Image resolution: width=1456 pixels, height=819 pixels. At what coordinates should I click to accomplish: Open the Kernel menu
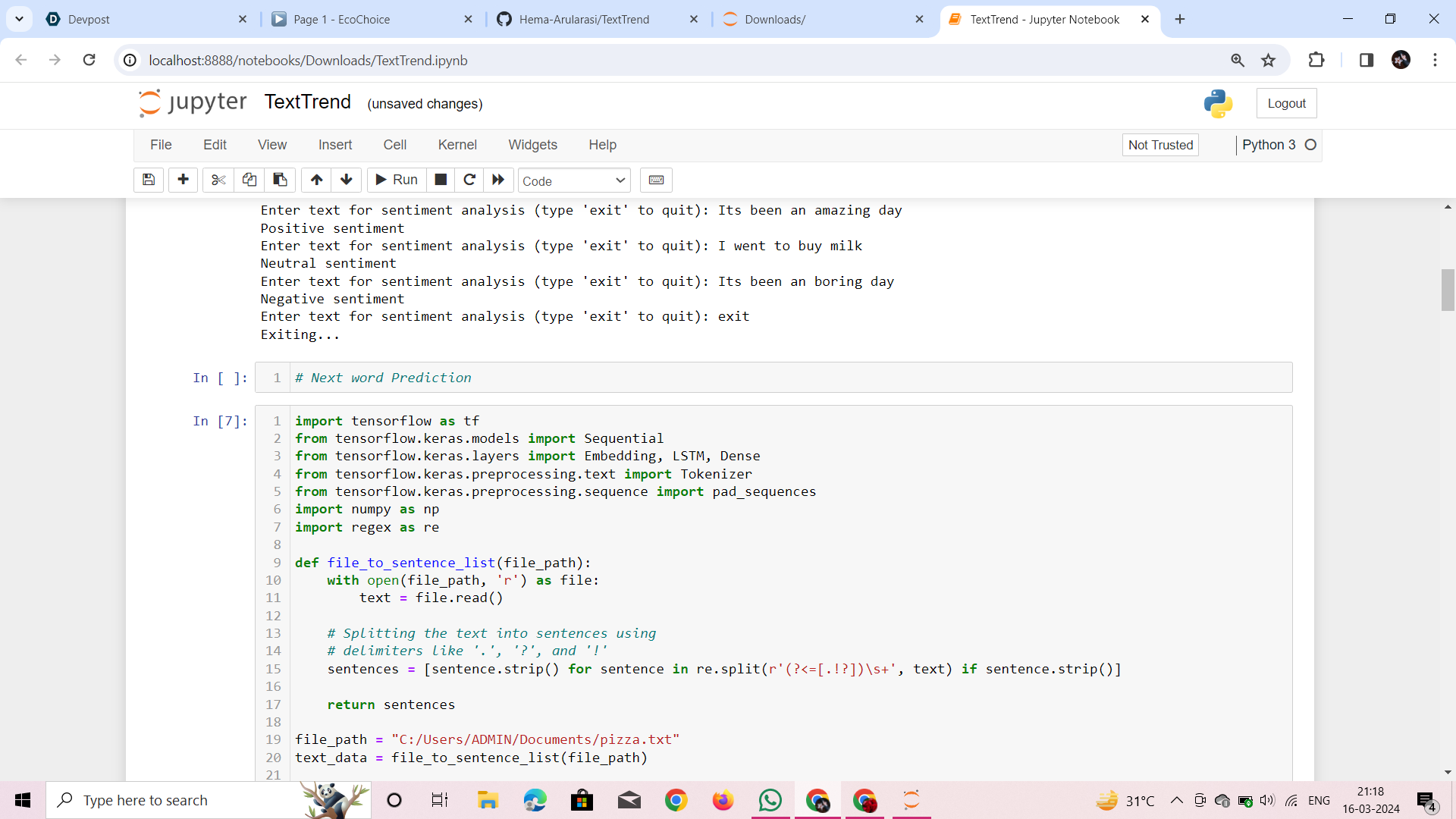pyautogui.click(x=457, y=145)
